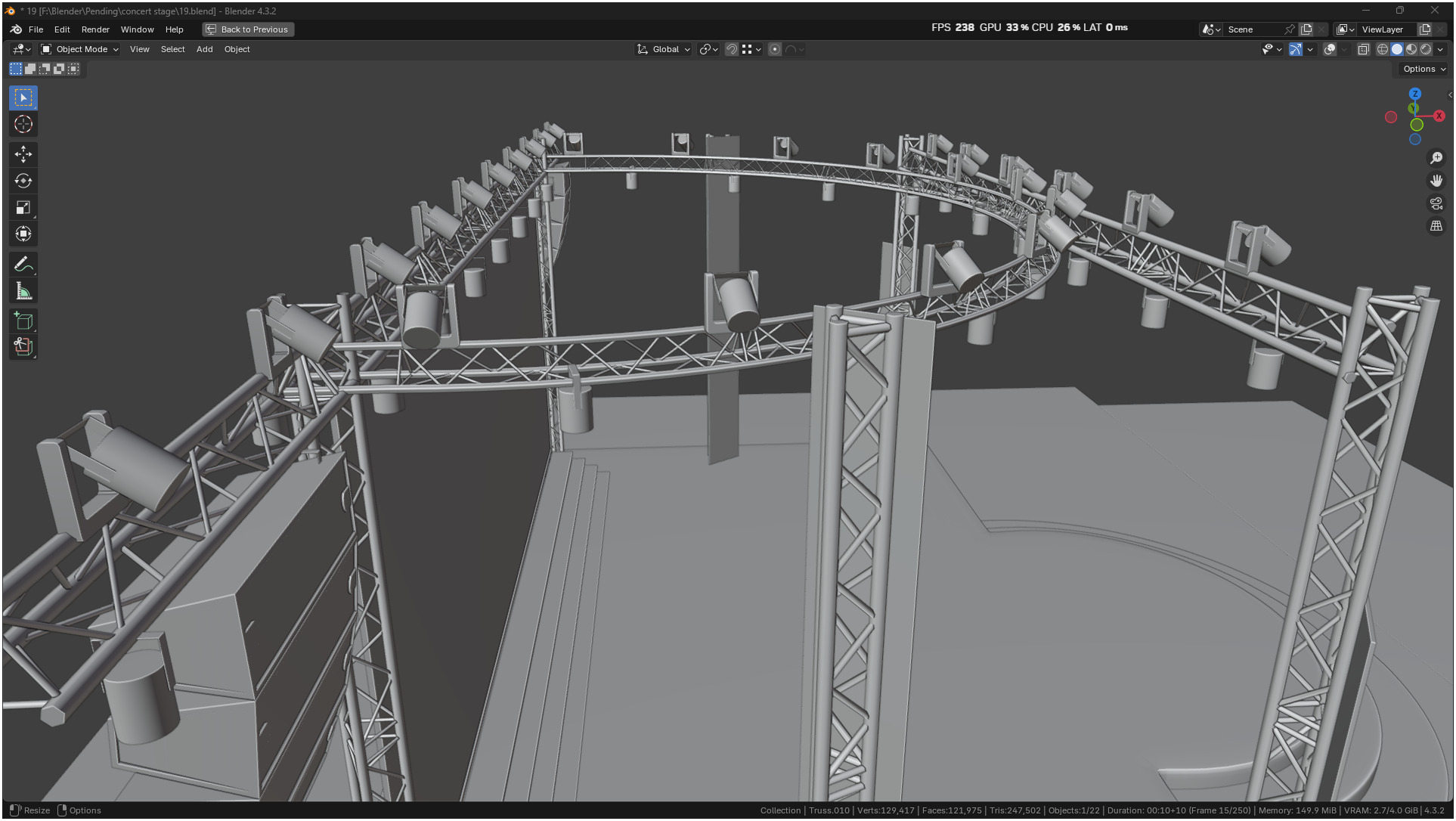Open the Object Mode dropdown
1456x821 pixels.
pyautogui.click(x=79, y=49)
